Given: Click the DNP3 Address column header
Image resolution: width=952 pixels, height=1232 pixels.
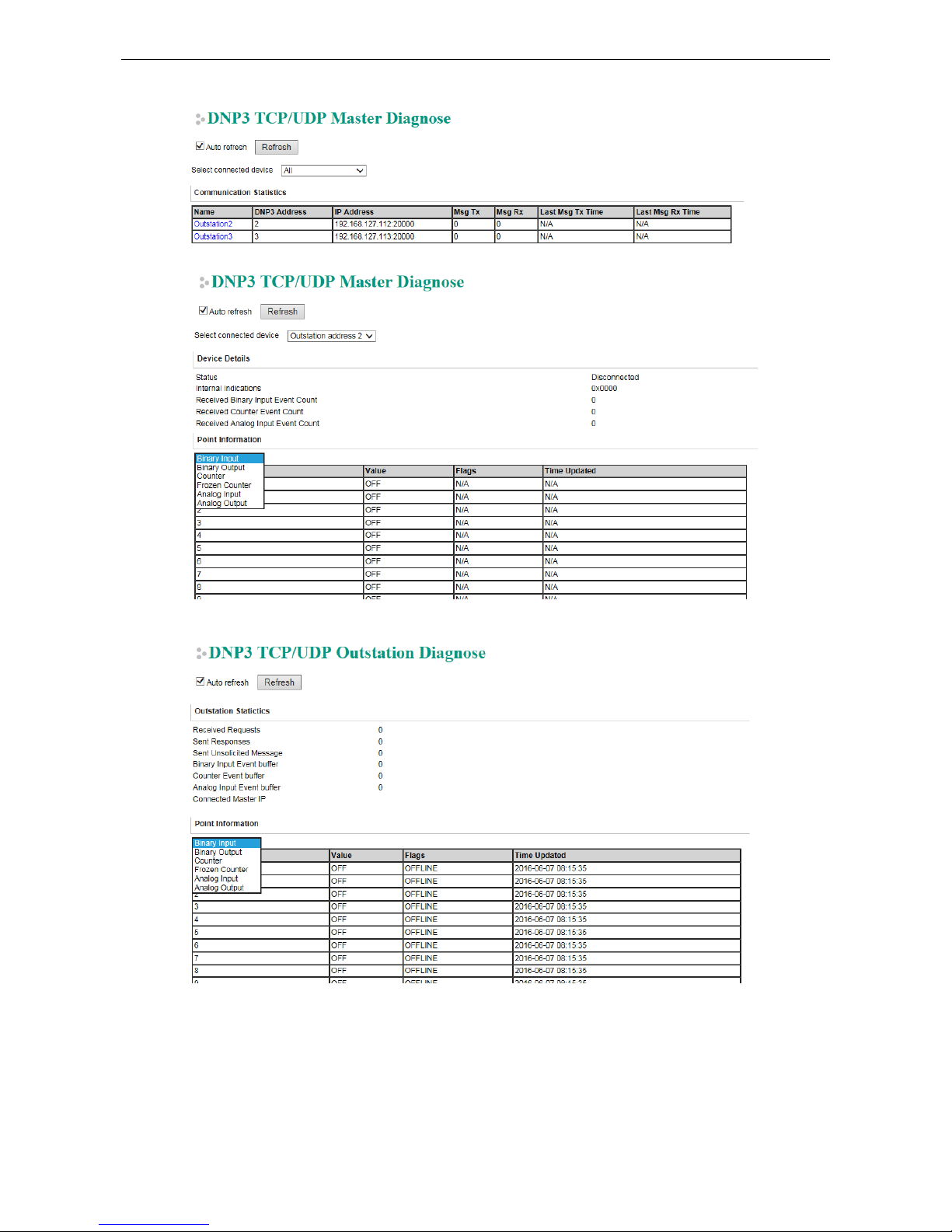Looking at the screenshot, I should pyautogui.click(x=292, y=211).
